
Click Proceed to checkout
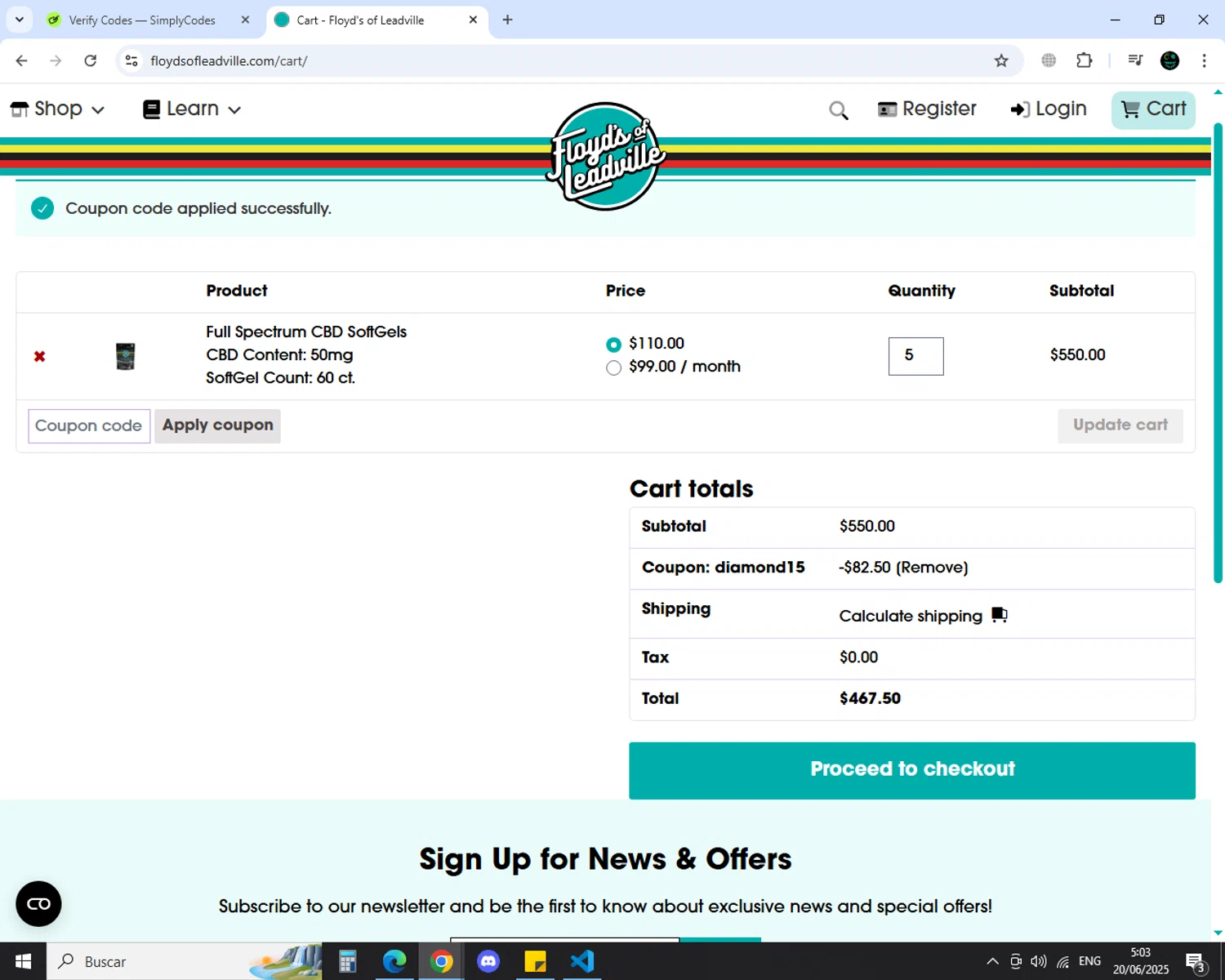coord(912,770)
